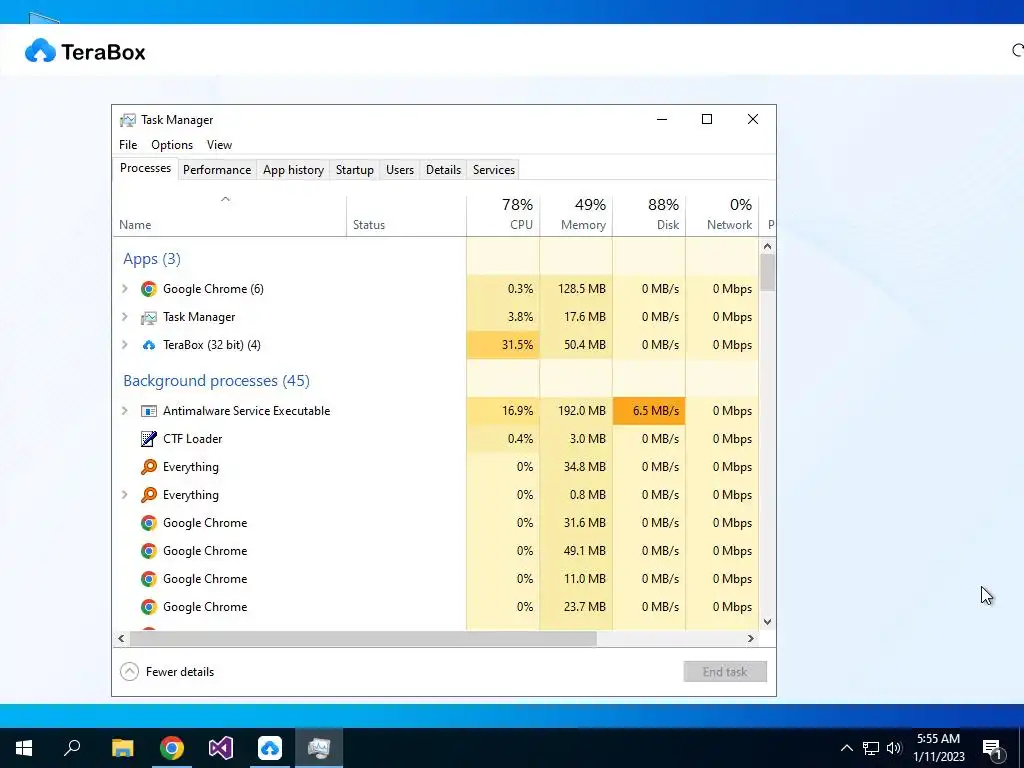Click the End task button
The width and height of the screenshot is (1024, 768).
point(725,672)
